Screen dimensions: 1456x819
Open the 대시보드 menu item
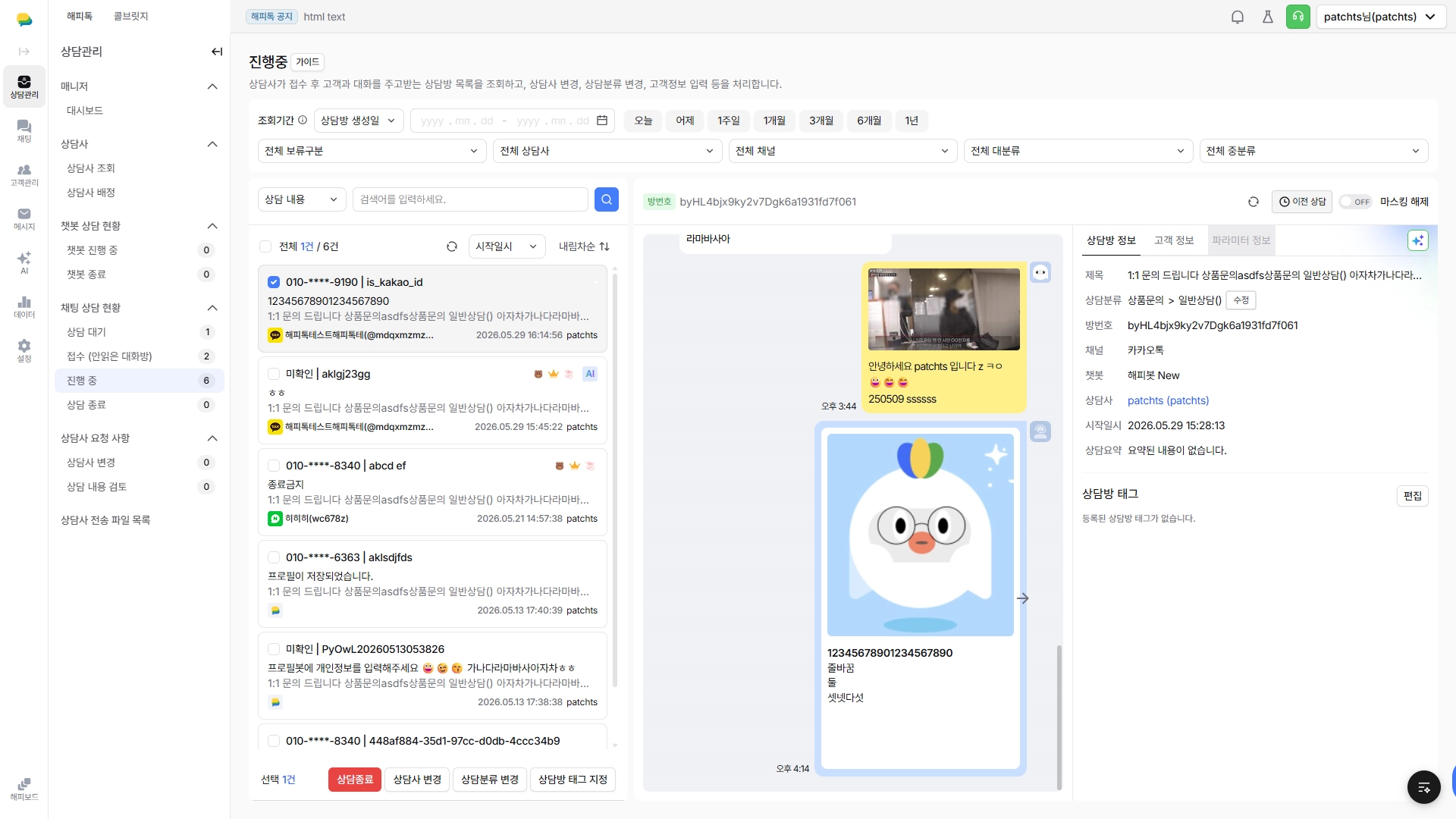tap(140, 111)
